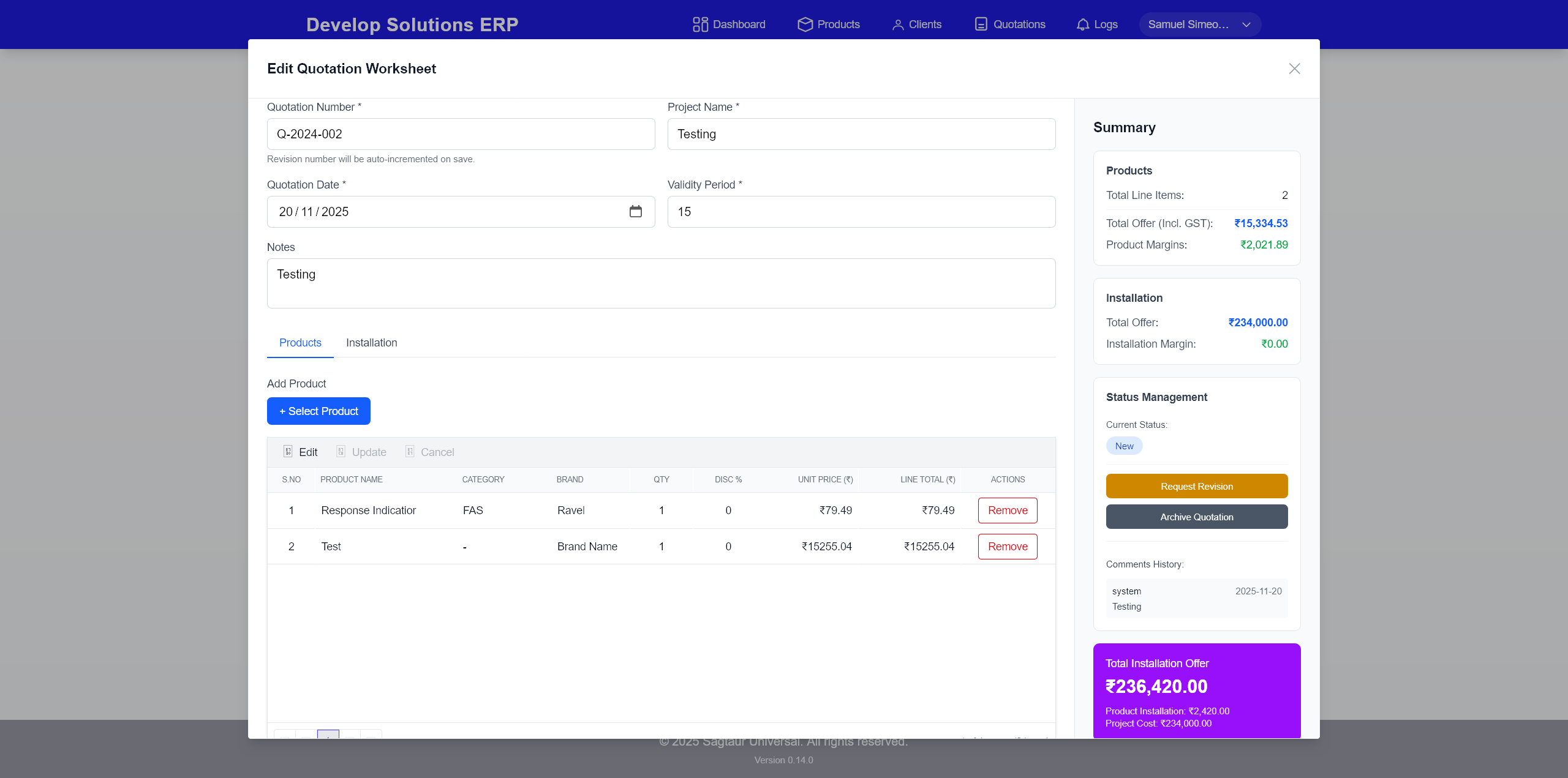Click the Clients person icon

pos(897,24)
